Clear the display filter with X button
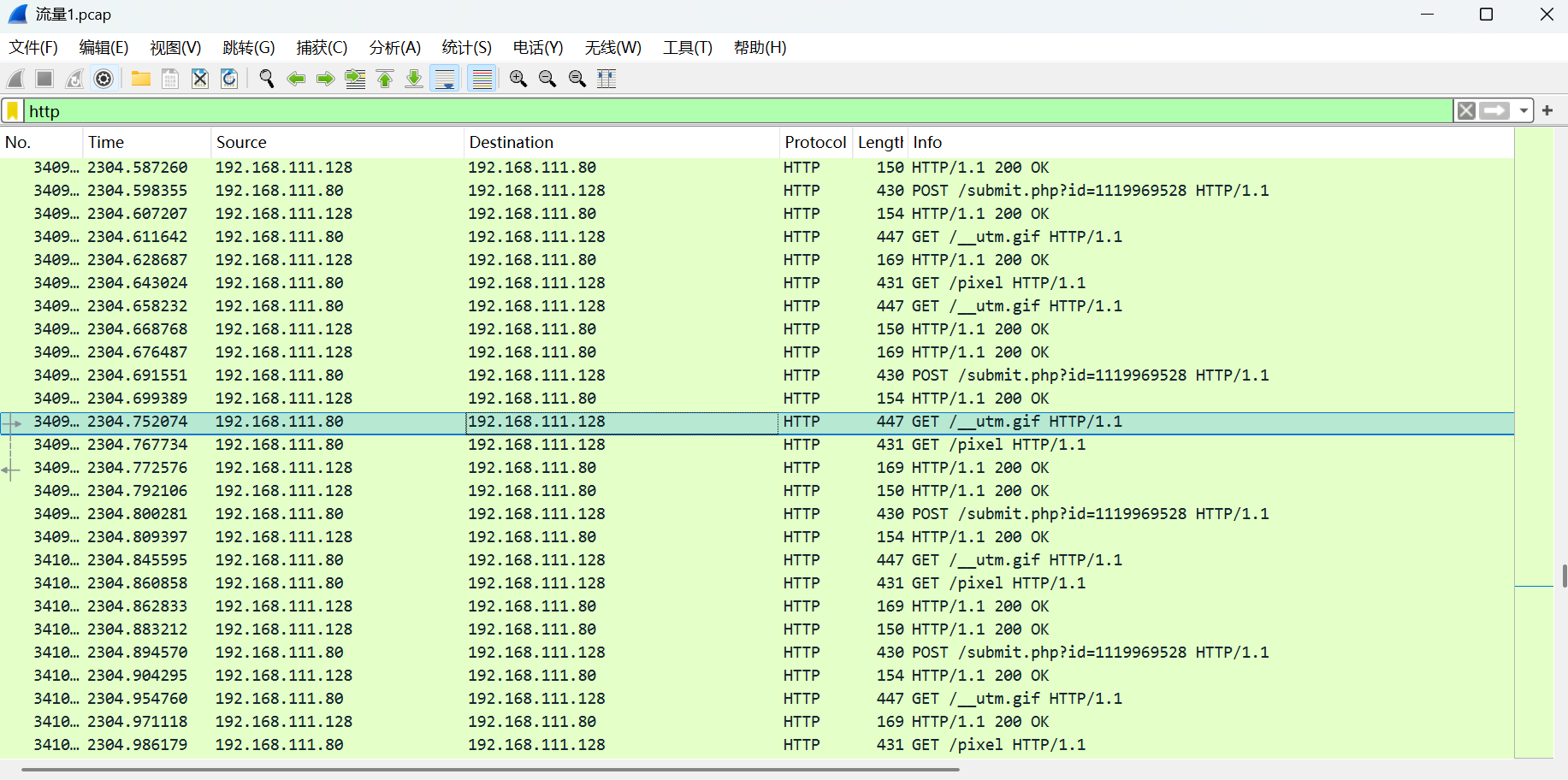Screen dimensions: 1568x780 point(1466,111)
